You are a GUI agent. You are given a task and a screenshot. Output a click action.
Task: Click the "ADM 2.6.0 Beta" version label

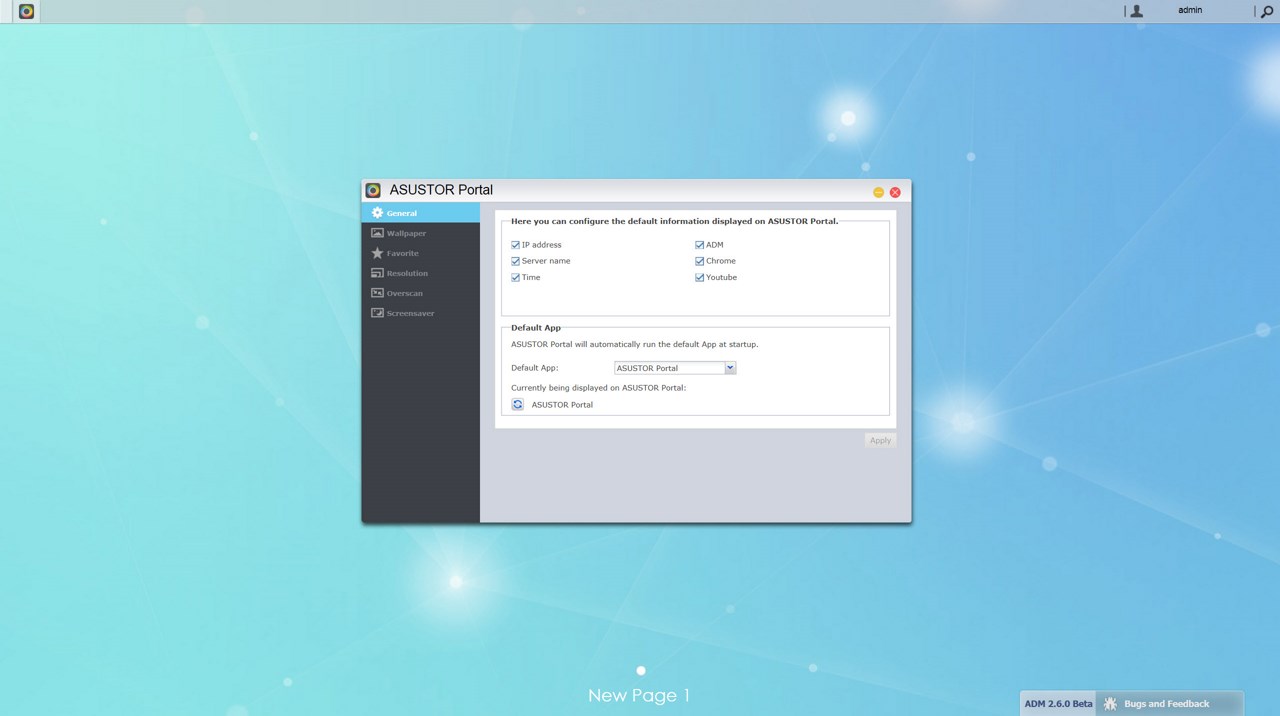point(1059,704)
